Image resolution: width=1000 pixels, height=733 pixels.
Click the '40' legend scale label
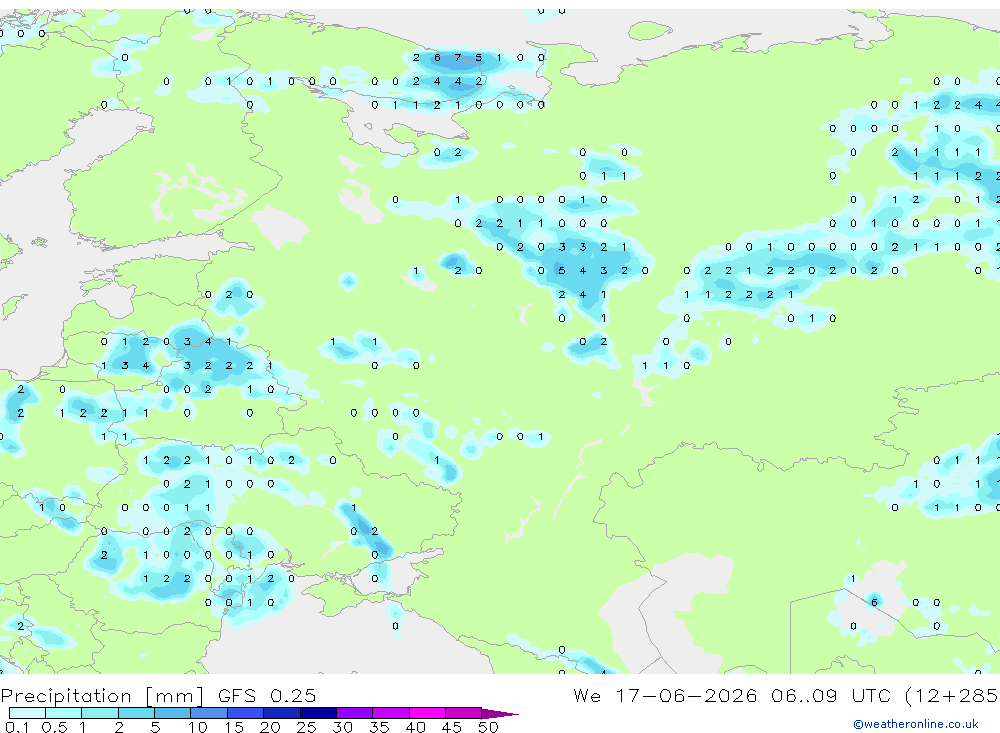(415, 727)
